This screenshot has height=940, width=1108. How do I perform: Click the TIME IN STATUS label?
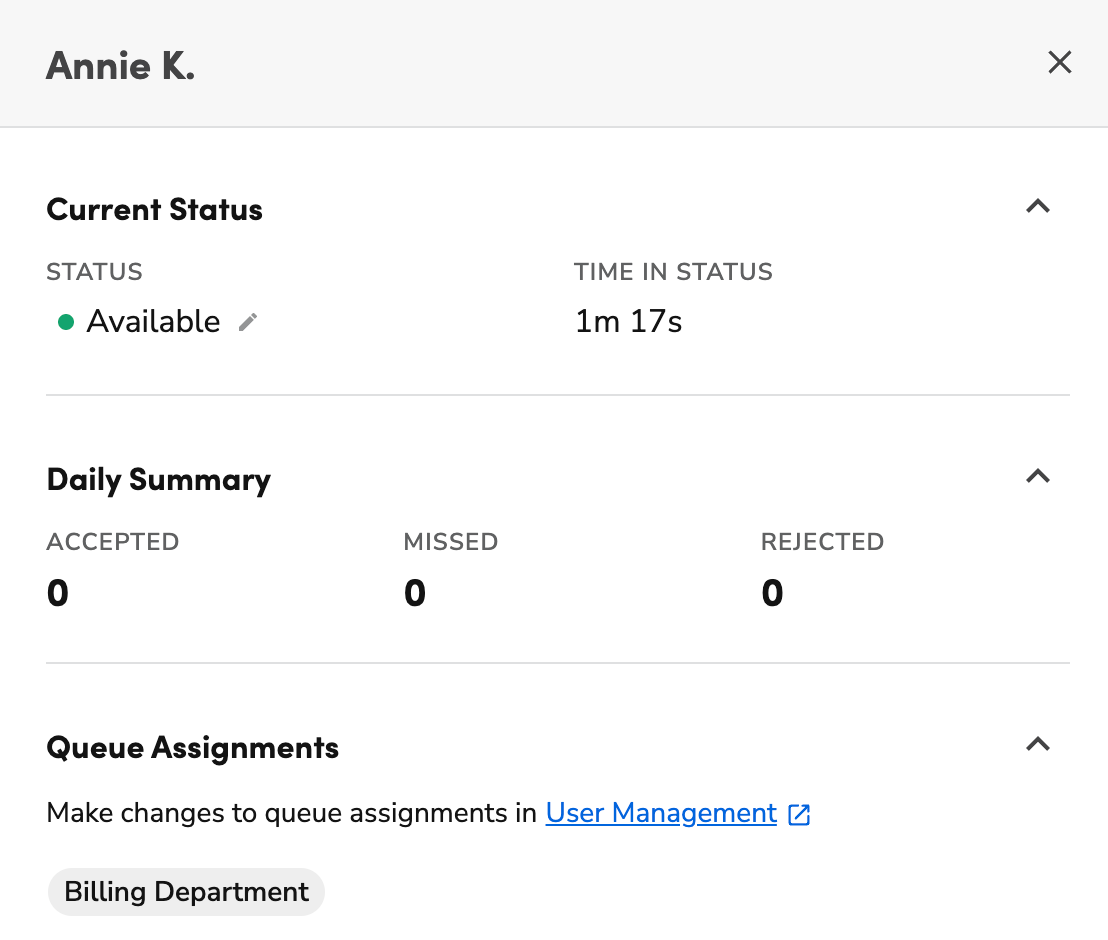tap(673, 272)
